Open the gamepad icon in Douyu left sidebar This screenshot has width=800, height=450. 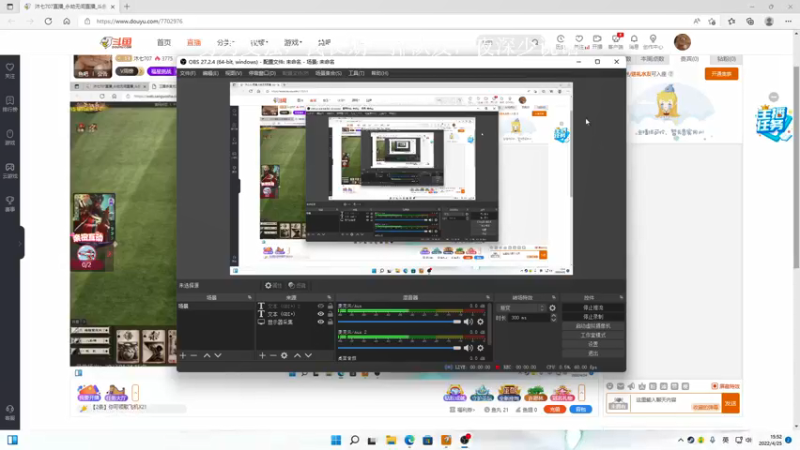click(x=10, y=170)
